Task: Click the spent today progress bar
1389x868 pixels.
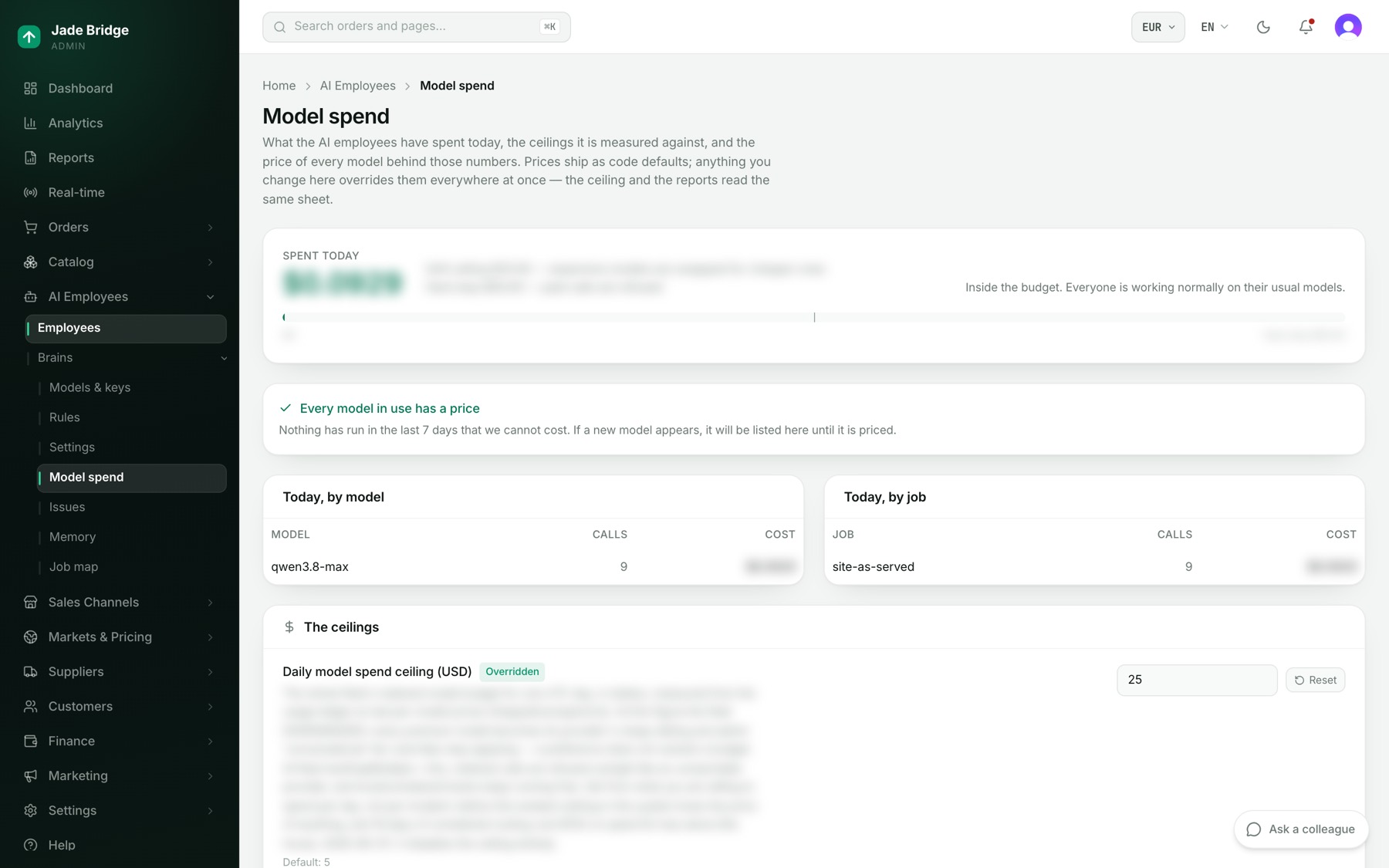Action: [x=813, y=317]
